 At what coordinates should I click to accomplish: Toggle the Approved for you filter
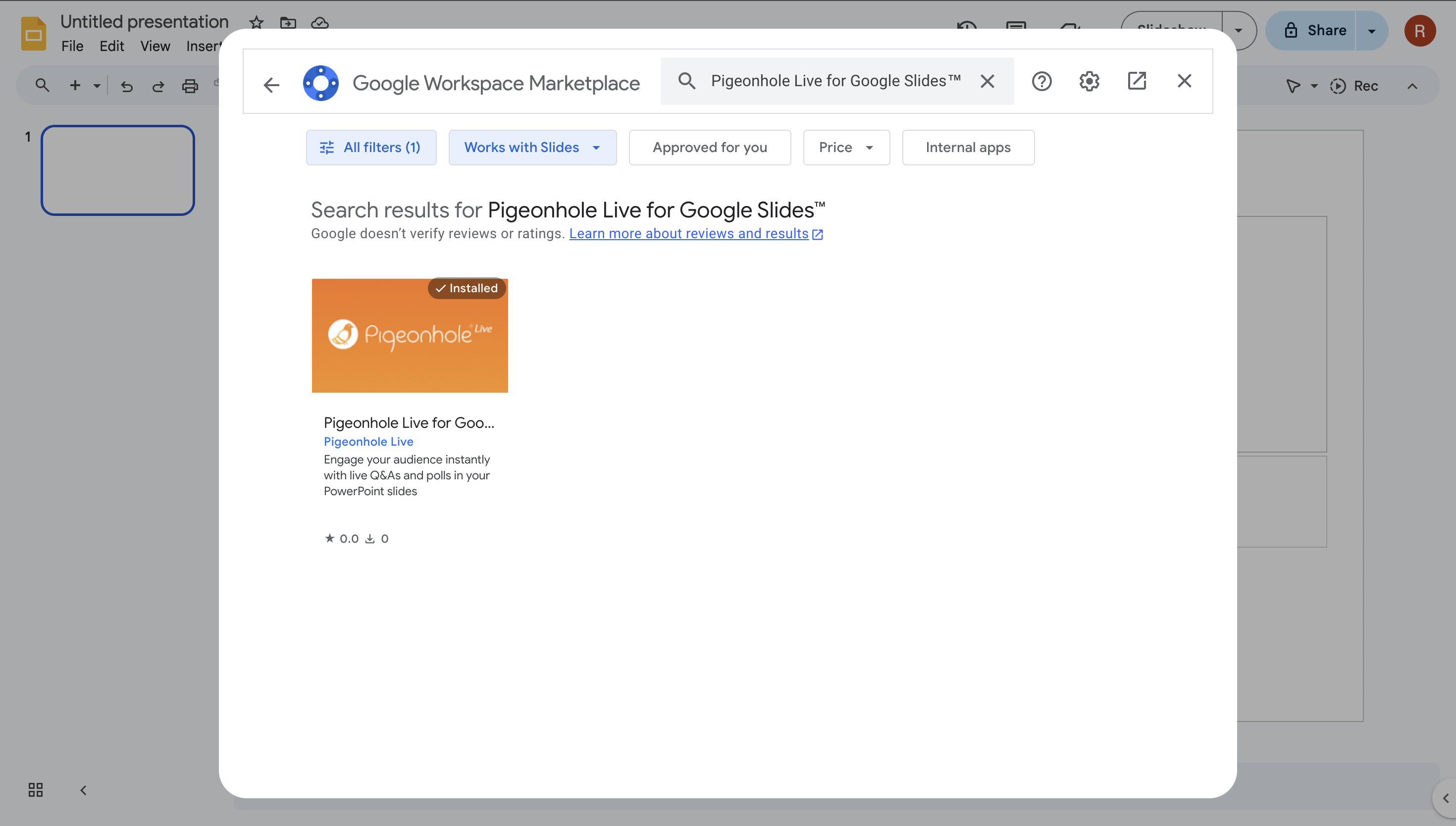[x=710, y=148]
